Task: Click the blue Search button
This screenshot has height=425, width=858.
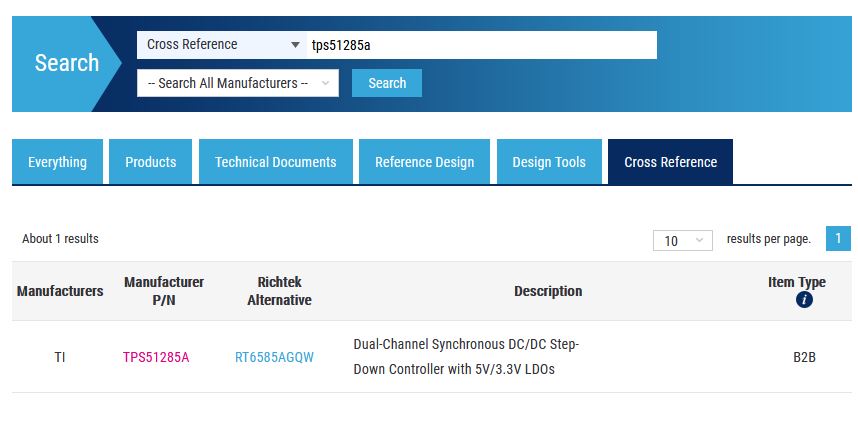Action: pyautogui.click(x=387, y=83)
